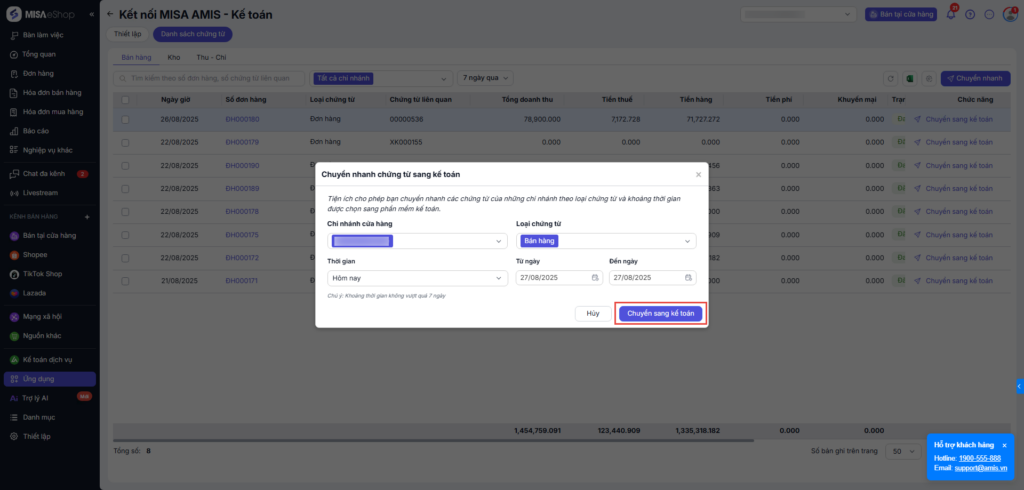Toggle the select-all checkbox in table header
Viewport: 1024px width, 490px height.
[125, 100]
